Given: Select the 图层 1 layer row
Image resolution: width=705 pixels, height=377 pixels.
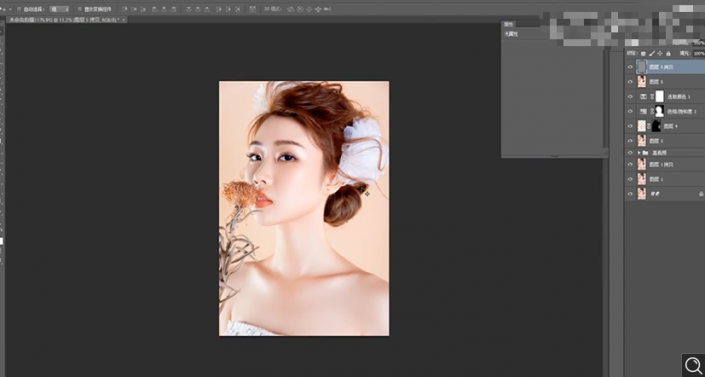Looking at the screenshot, I should click(x=665, y=179).
